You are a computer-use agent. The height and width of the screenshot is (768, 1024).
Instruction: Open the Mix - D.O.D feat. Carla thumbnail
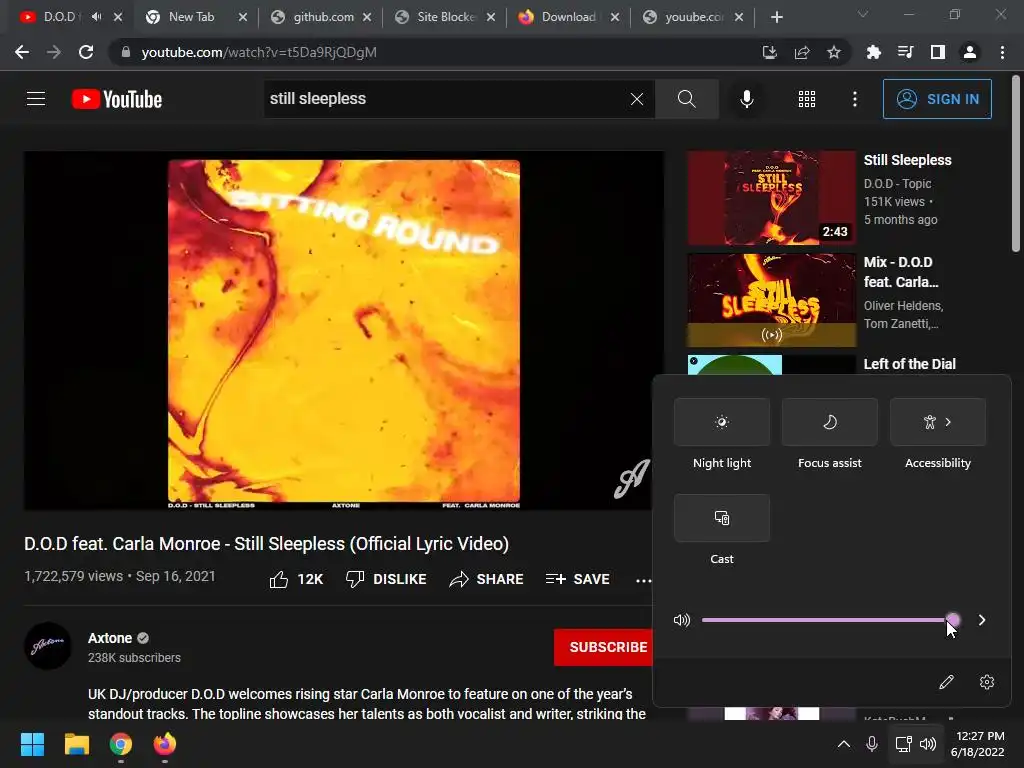tap(771, 300)
